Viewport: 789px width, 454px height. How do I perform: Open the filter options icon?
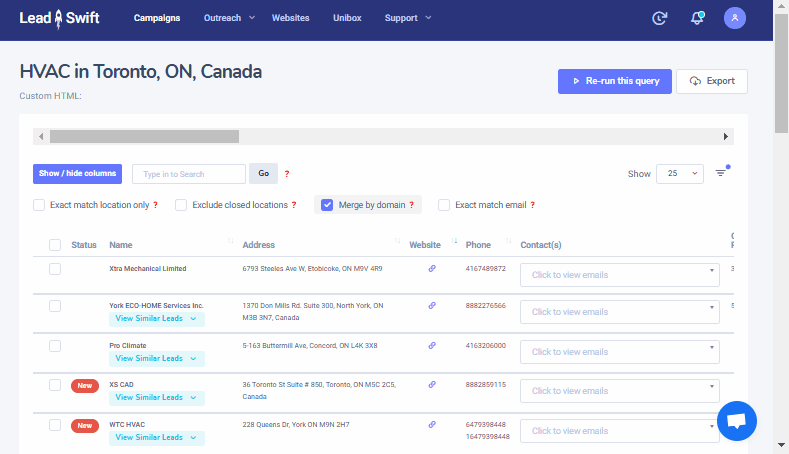[721, 173]
